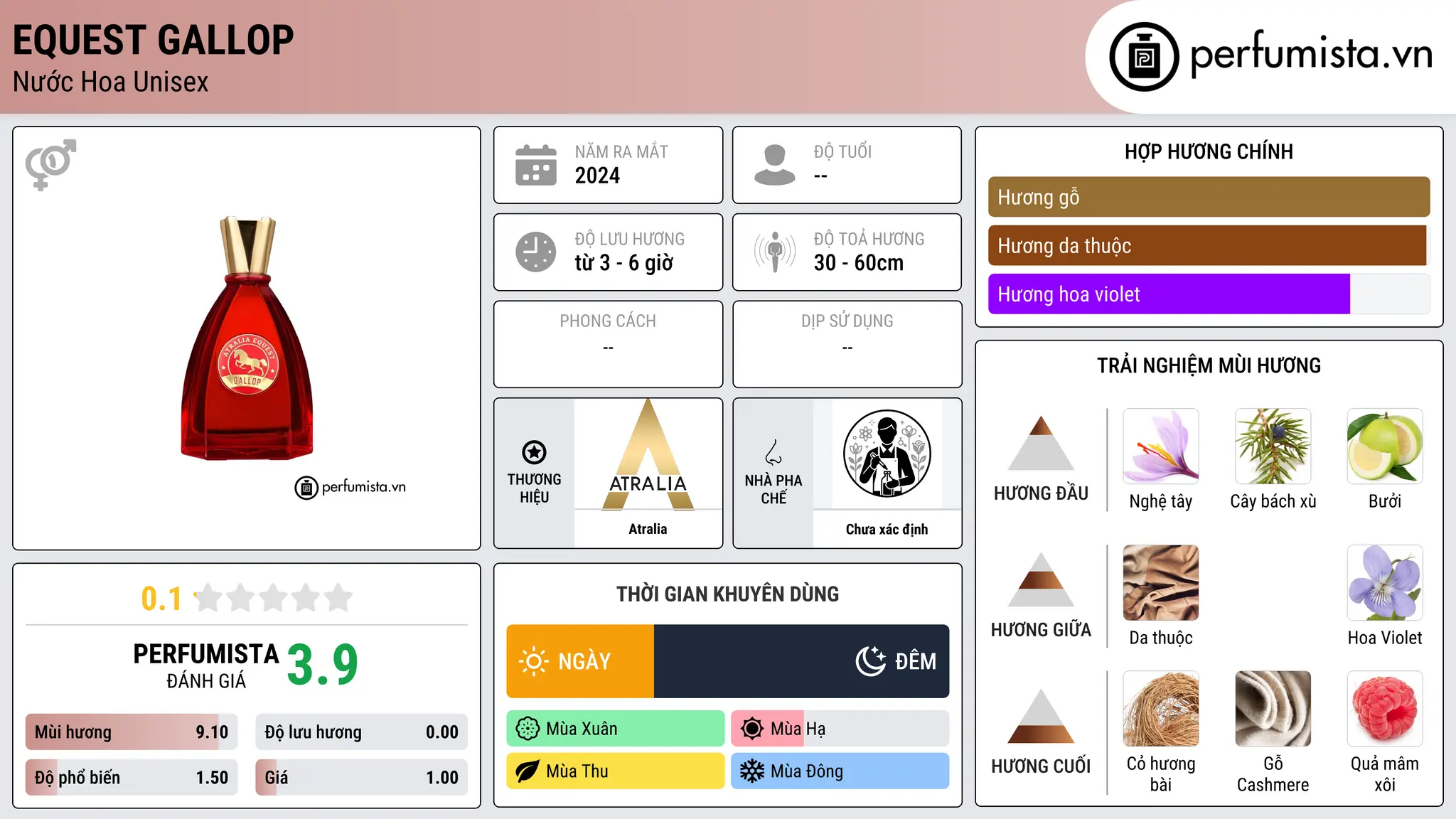Click the từ 3 - 6 giờ longevity value
The width and height of the screenshot is (1456, 819).
click(624, 263)
